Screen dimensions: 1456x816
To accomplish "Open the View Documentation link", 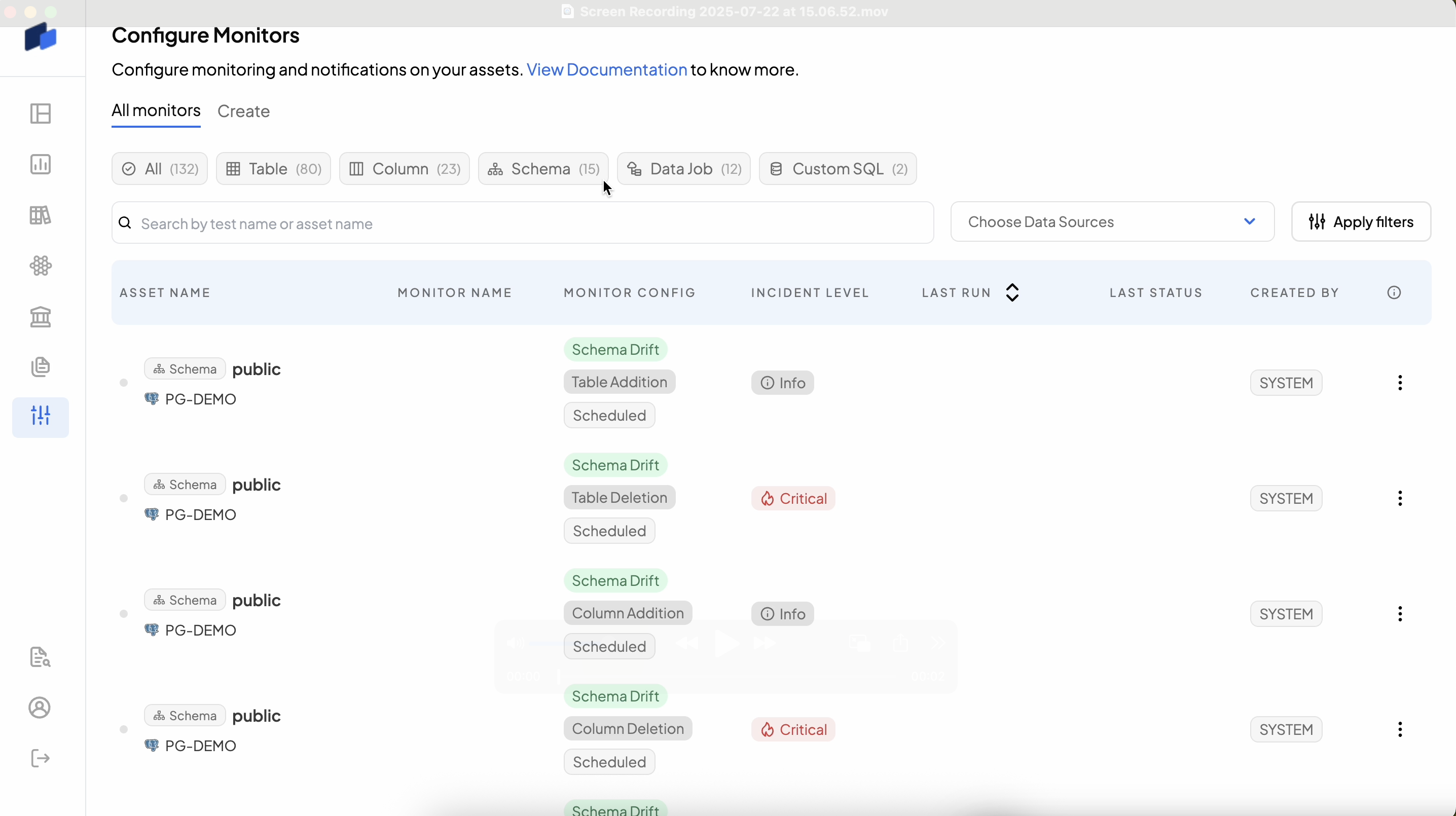I will 606,69.
